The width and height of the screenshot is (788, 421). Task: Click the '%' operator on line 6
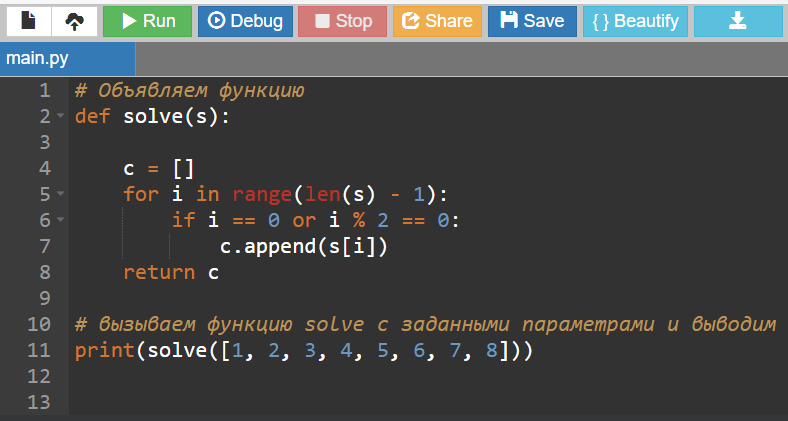coord(358,220)
